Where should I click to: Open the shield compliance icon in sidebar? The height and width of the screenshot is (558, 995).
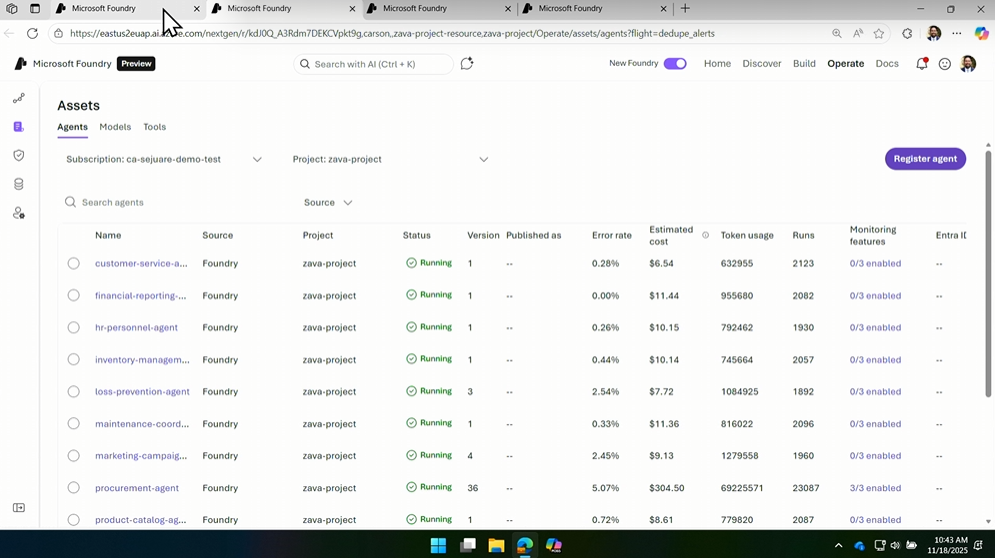pyautogui.click(x=18, y=155)
